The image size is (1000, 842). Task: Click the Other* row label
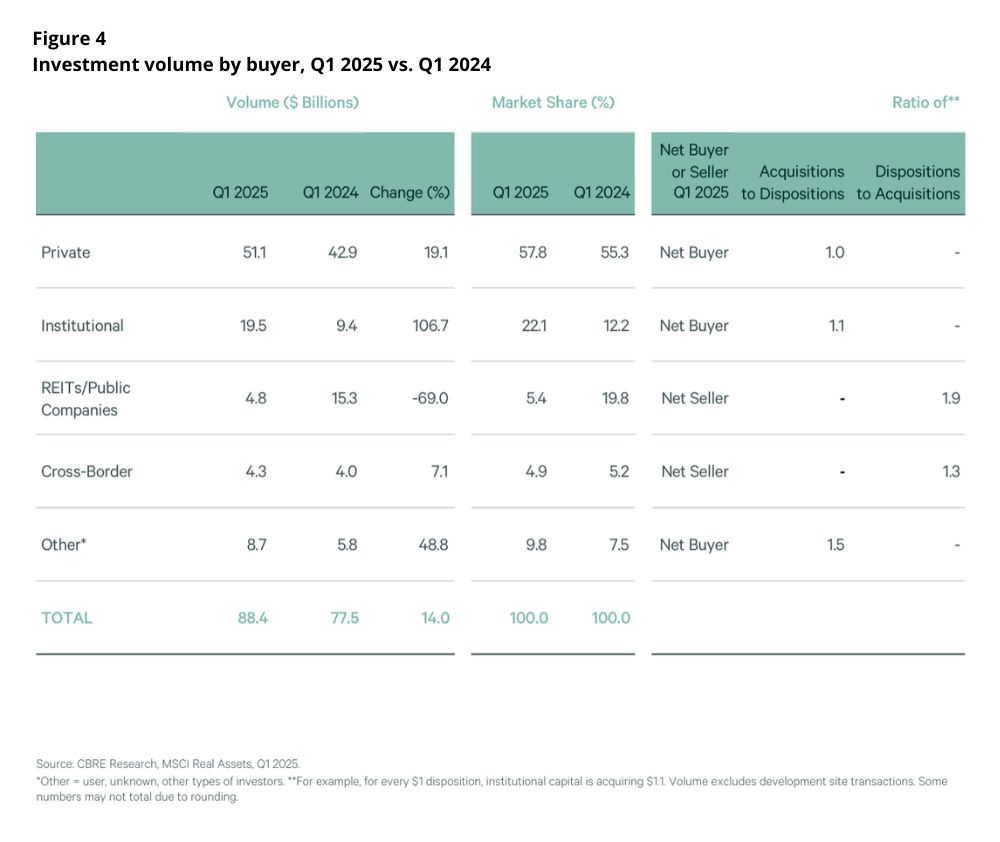[64, 544]
